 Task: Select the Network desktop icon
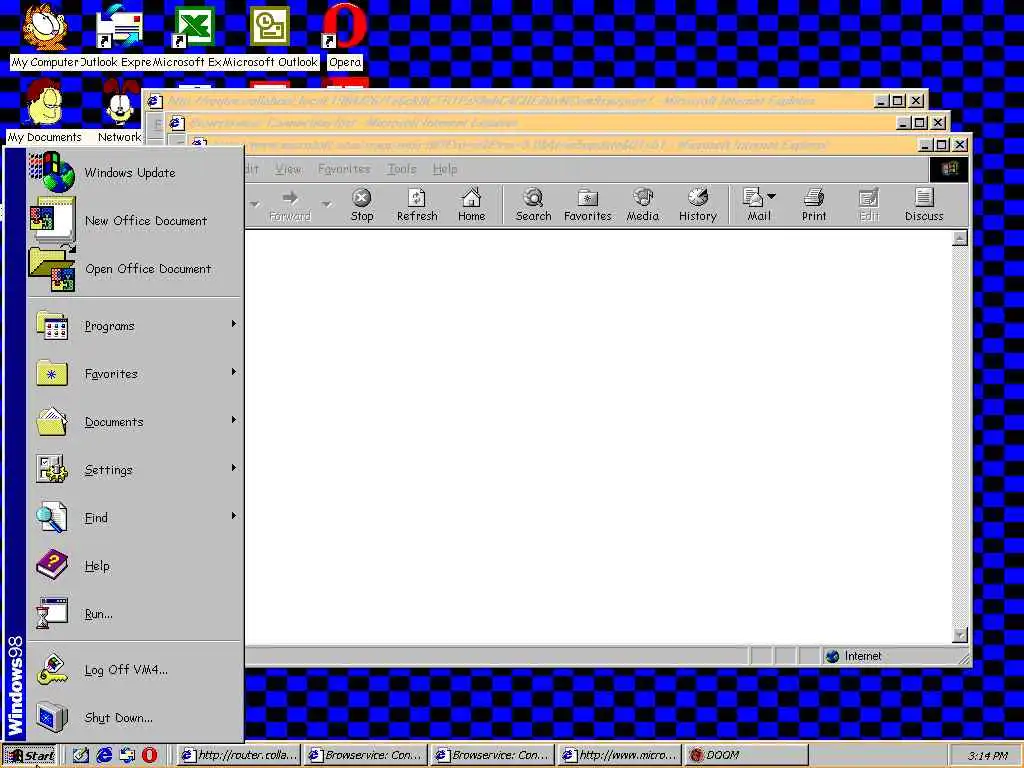[x=120, y=111]
